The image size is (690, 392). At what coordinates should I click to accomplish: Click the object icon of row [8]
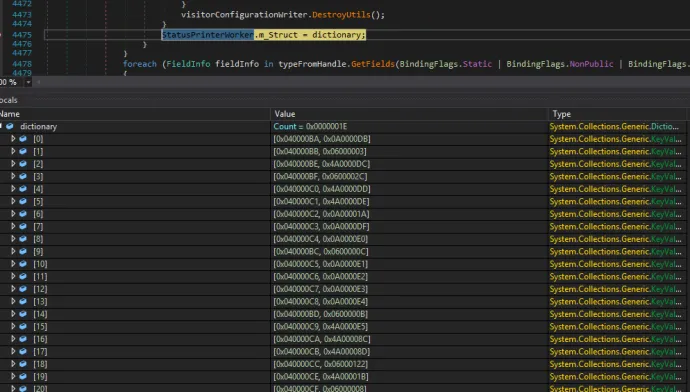[23, 239]
